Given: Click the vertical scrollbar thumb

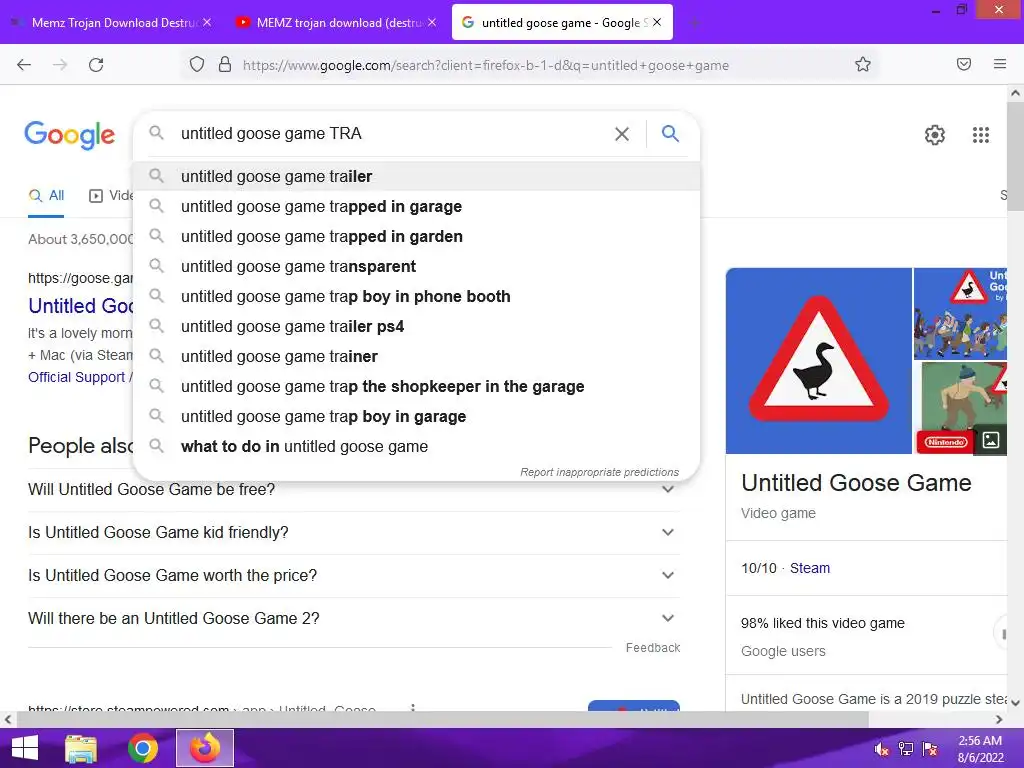Looking at the screenshot, I should [x=1016, y=157].
